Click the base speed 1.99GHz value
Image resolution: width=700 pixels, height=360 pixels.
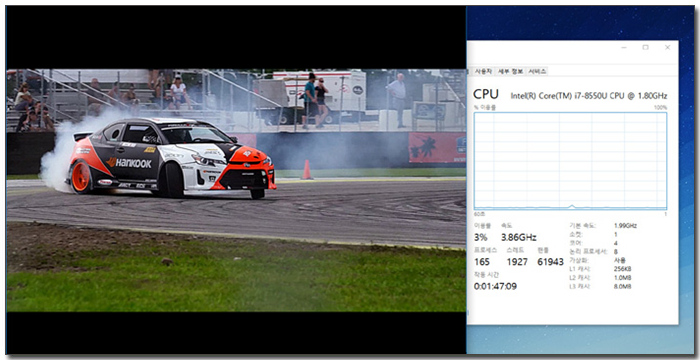coord(625,226)
